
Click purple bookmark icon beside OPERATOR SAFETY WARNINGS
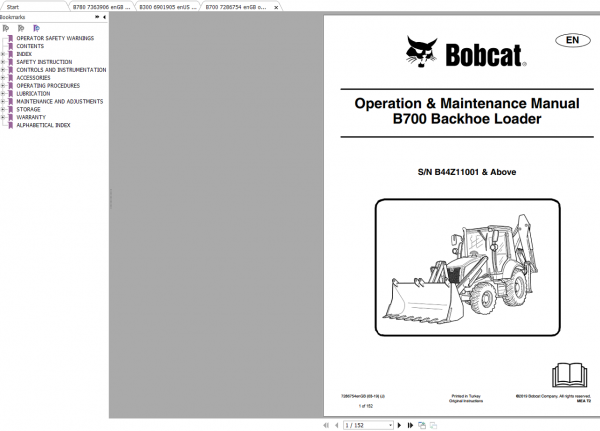[11, 38]
